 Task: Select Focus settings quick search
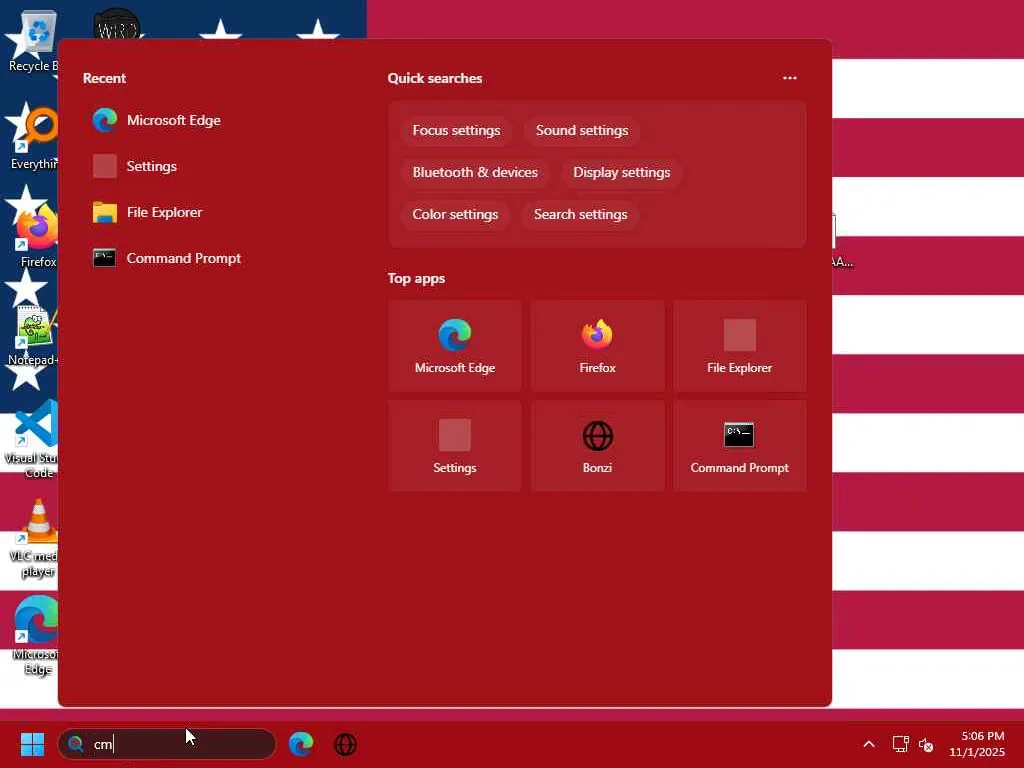coord(456,131)
